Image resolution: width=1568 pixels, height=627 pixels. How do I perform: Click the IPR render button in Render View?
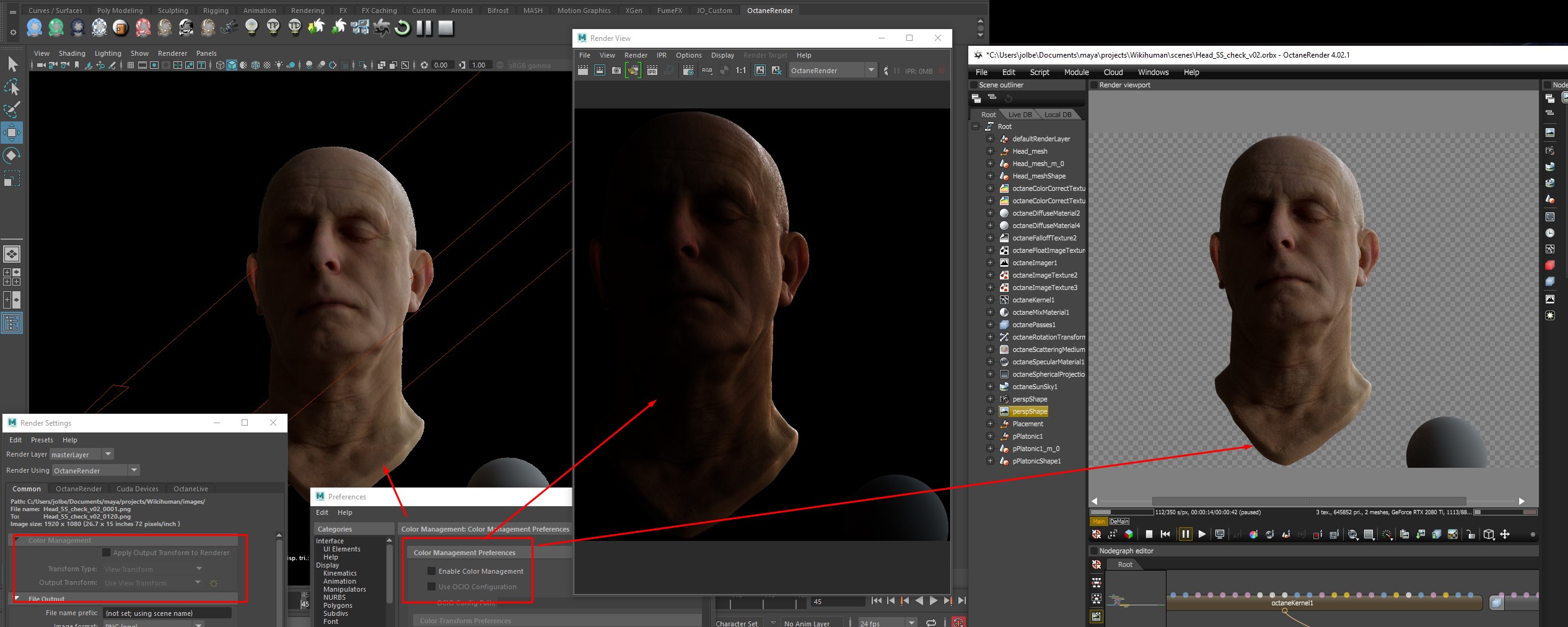click(x=652, y=71)
